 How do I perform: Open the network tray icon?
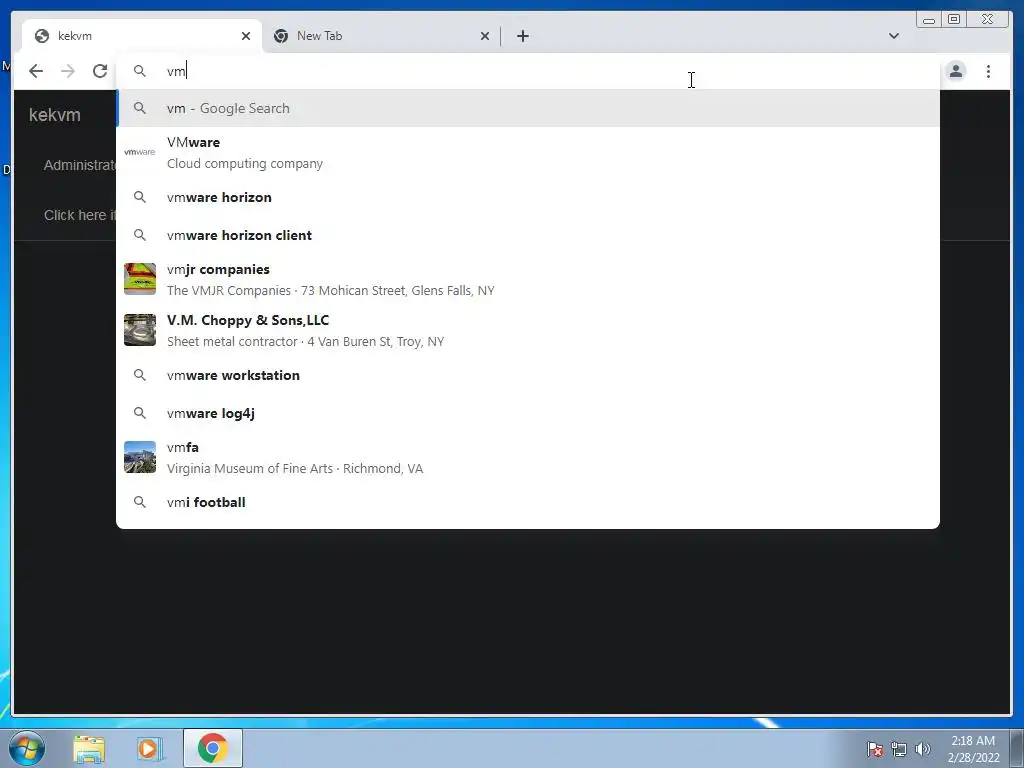coord(899,749)
